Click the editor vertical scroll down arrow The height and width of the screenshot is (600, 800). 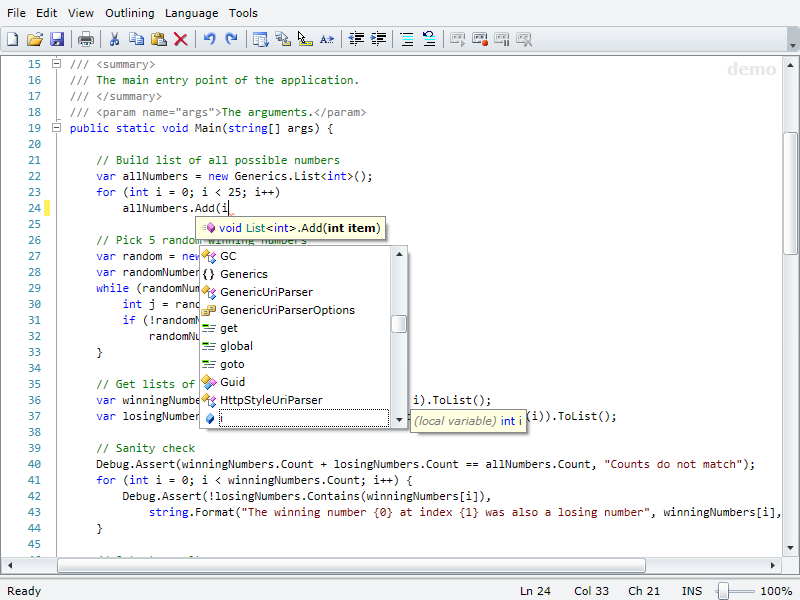point(790,548)
